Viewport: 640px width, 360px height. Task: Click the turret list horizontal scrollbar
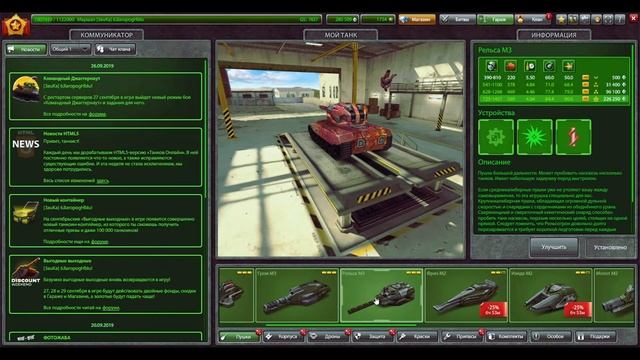[x=341, y=325]
